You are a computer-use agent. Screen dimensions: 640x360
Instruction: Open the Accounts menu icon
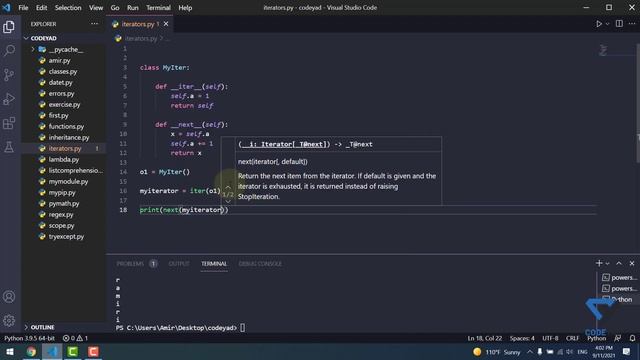tap(9, 297)
